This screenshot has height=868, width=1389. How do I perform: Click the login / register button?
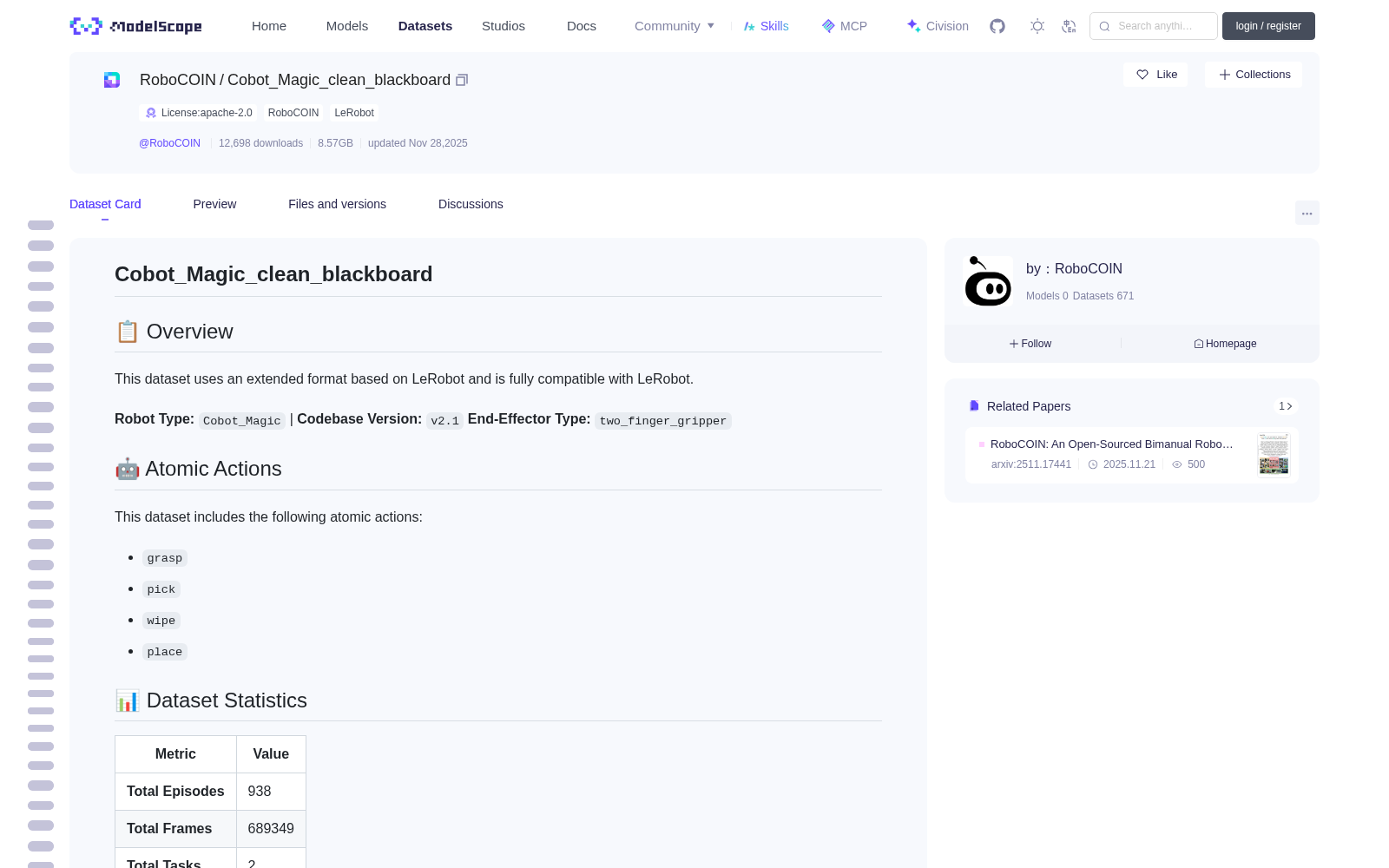click(1268, 26)
